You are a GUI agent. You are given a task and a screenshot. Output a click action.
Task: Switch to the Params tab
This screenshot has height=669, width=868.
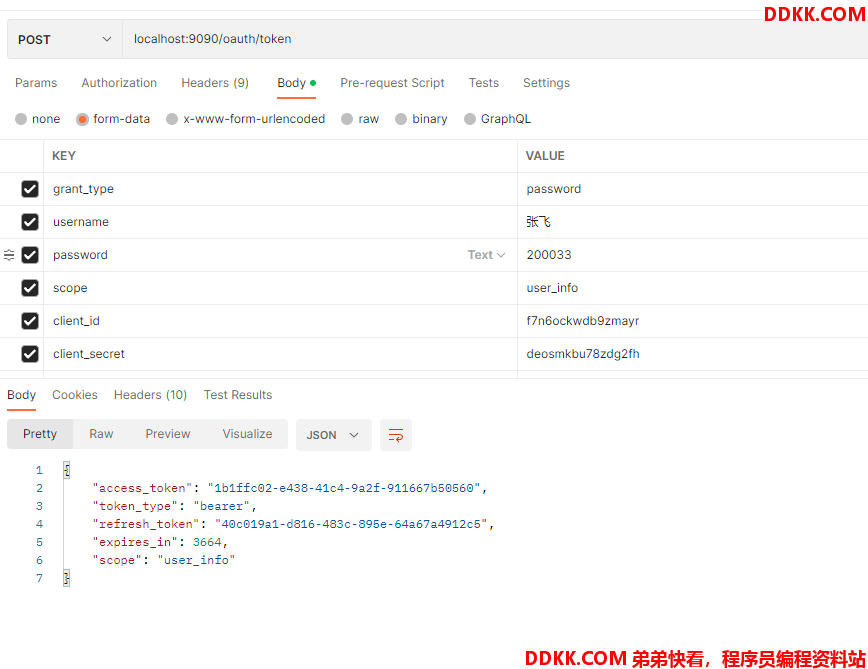click(36, 83)
